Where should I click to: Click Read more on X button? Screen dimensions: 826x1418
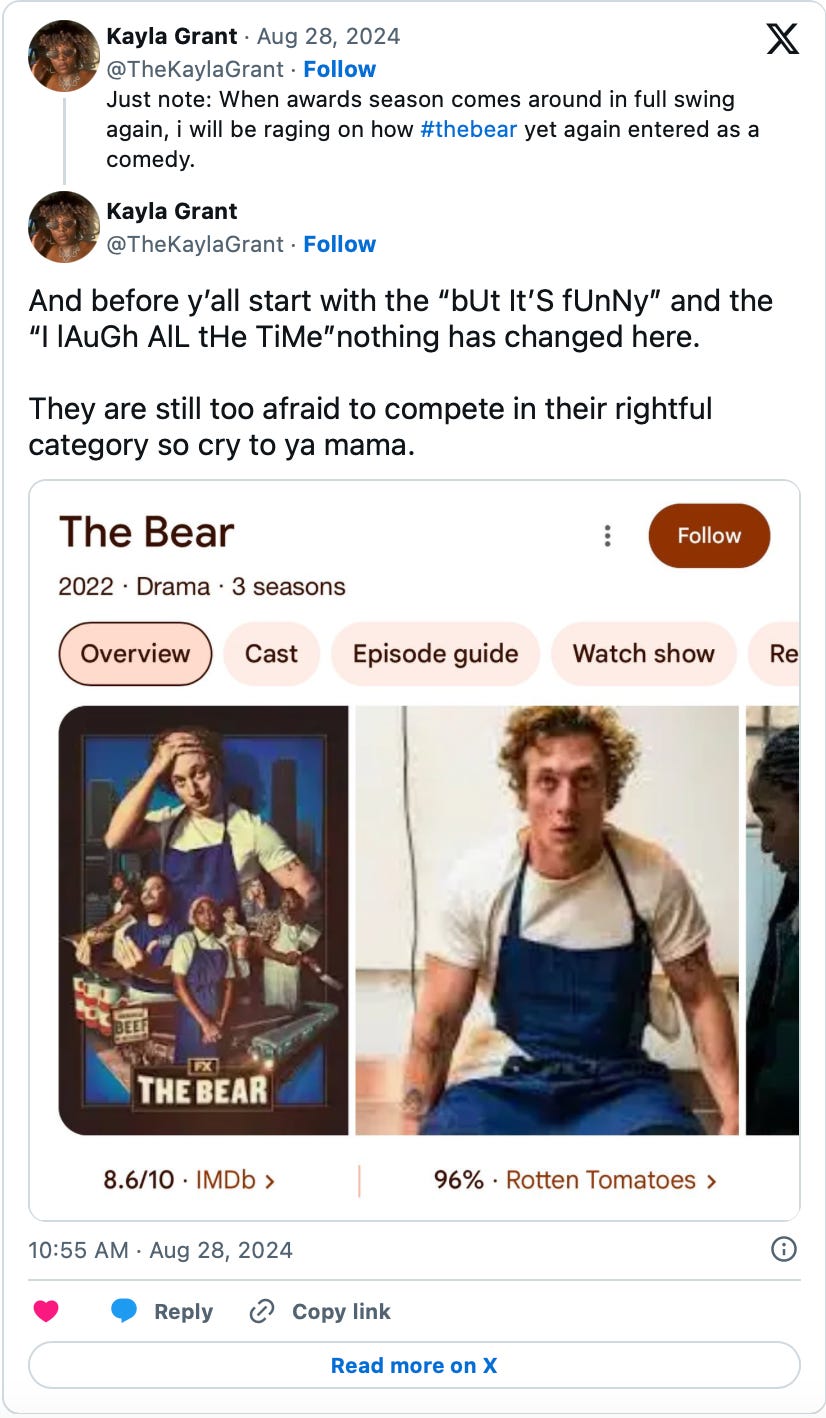414,1365
